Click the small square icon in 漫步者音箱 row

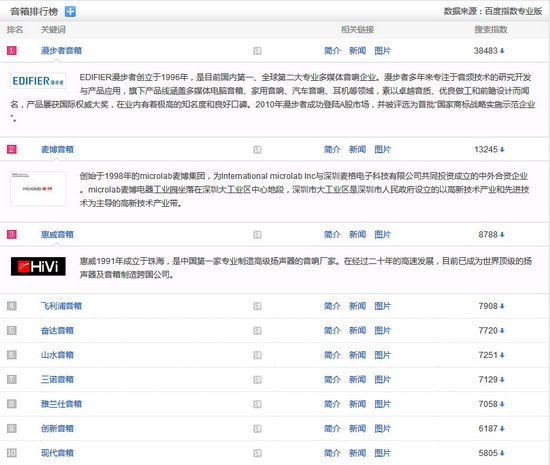[x=257, y=51]
